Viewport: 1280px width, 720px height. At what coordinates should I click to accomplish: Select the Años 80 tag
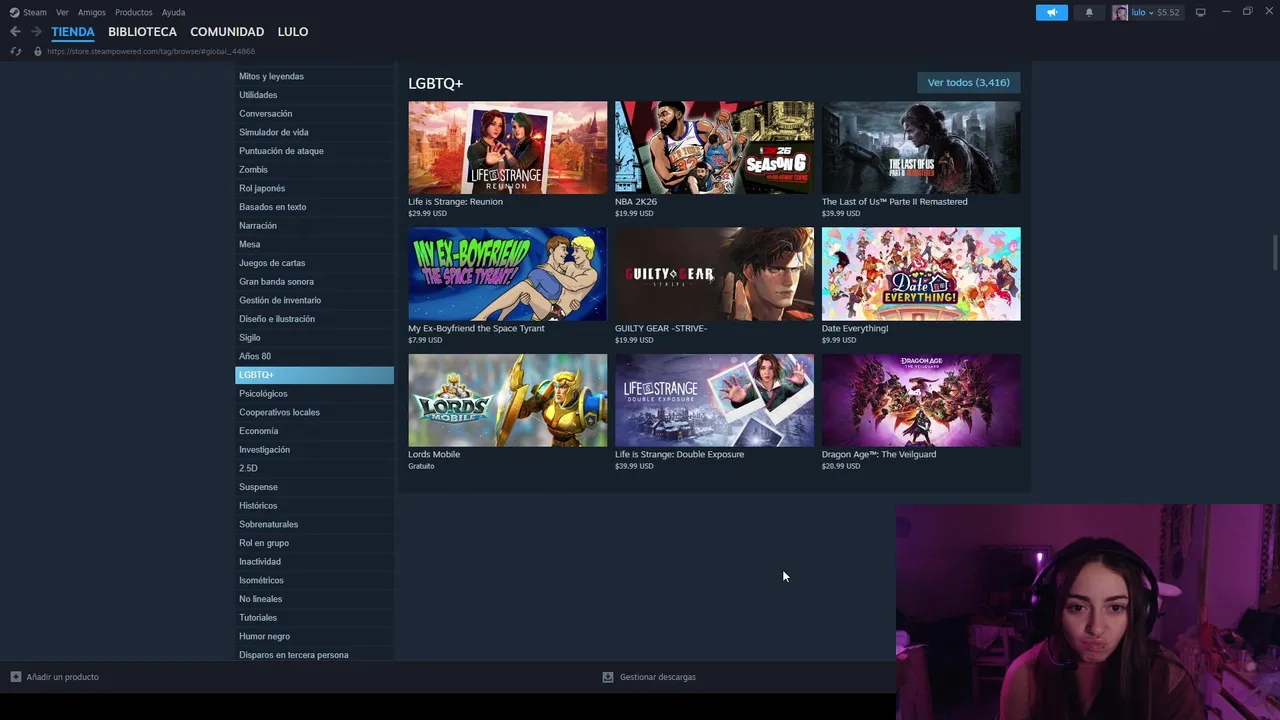click(314, 356)
